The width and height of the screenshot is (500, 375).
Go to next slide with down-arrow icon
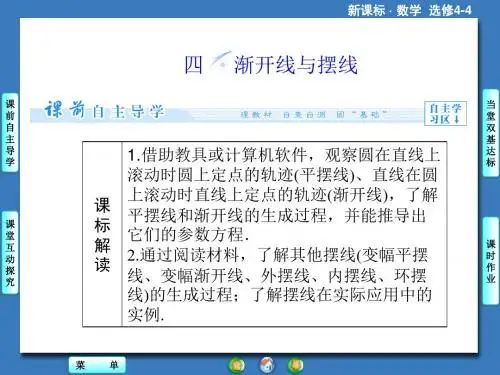point(296,365)
